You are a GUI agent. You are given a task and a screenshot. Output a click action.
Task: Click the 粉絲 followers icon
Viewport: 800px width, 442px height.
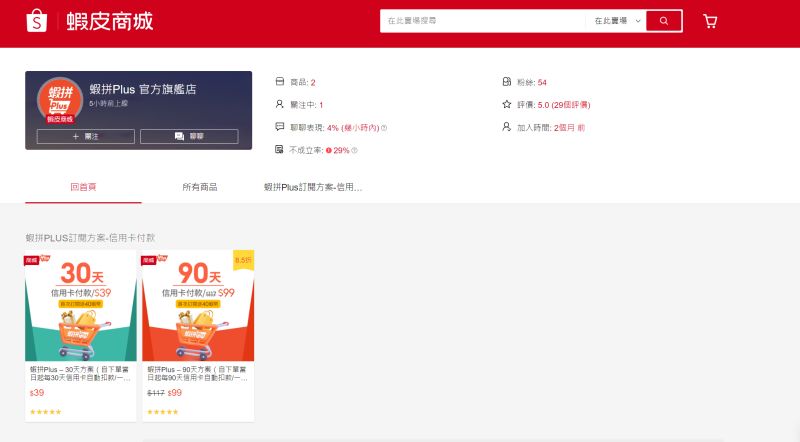507,82
